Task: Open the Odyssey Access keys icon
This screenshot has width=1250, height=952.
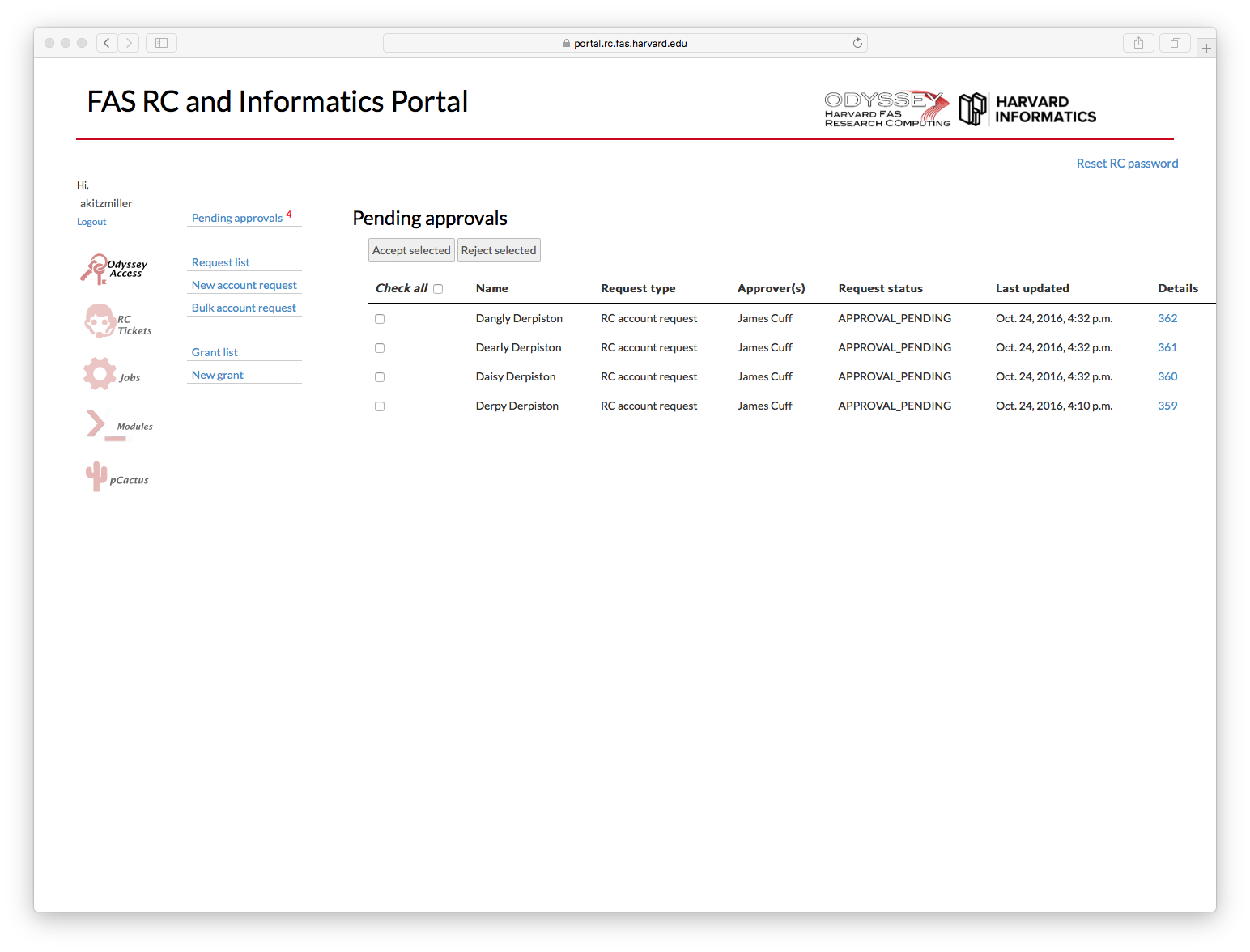Action: 95,269
